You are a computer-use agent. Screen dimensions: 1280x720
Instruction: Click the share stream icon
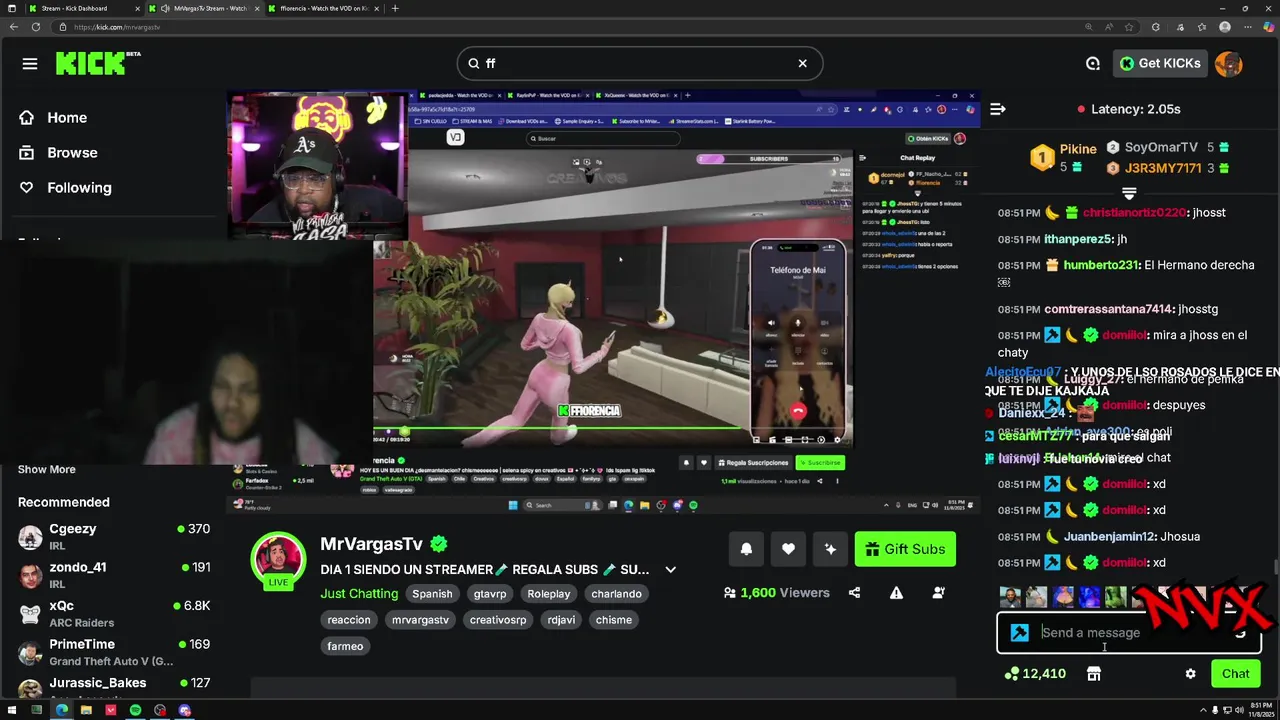click(x=854, y=592)
